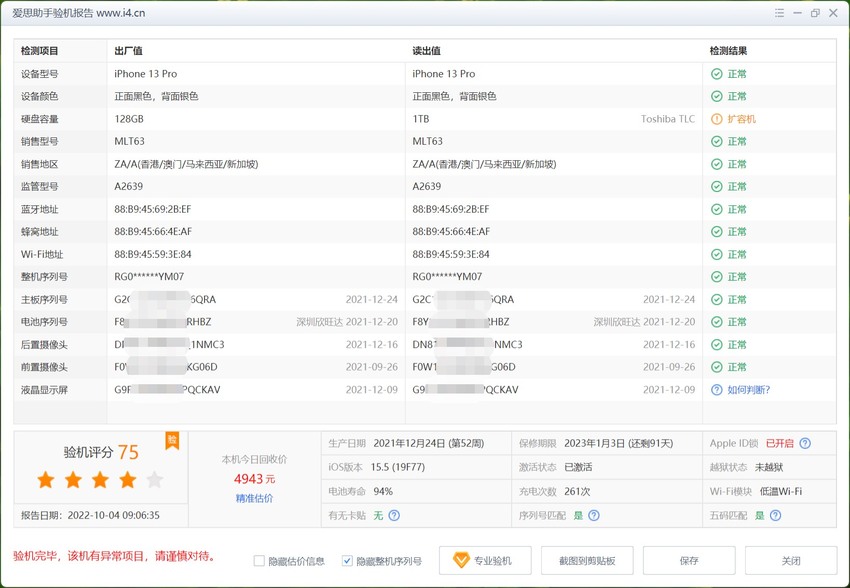The width and height of the screenshot is (850, 588).
Task: Click the report date 2022-10-04 09:06:35
Action: [114, 515]
